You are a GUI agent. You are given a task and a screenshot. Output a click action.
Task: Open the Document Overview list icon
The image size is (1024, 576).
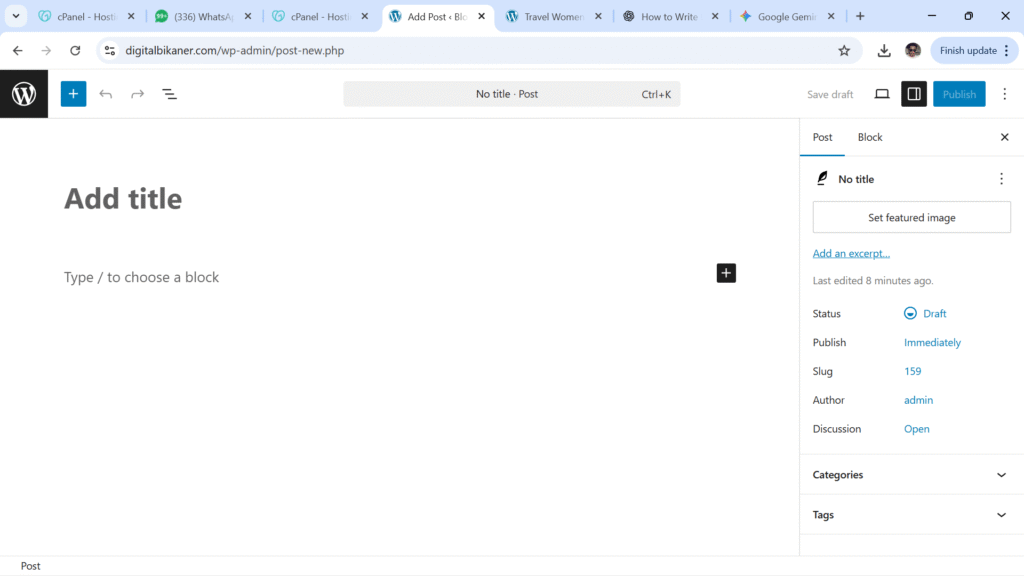click(x=170, y=94)
